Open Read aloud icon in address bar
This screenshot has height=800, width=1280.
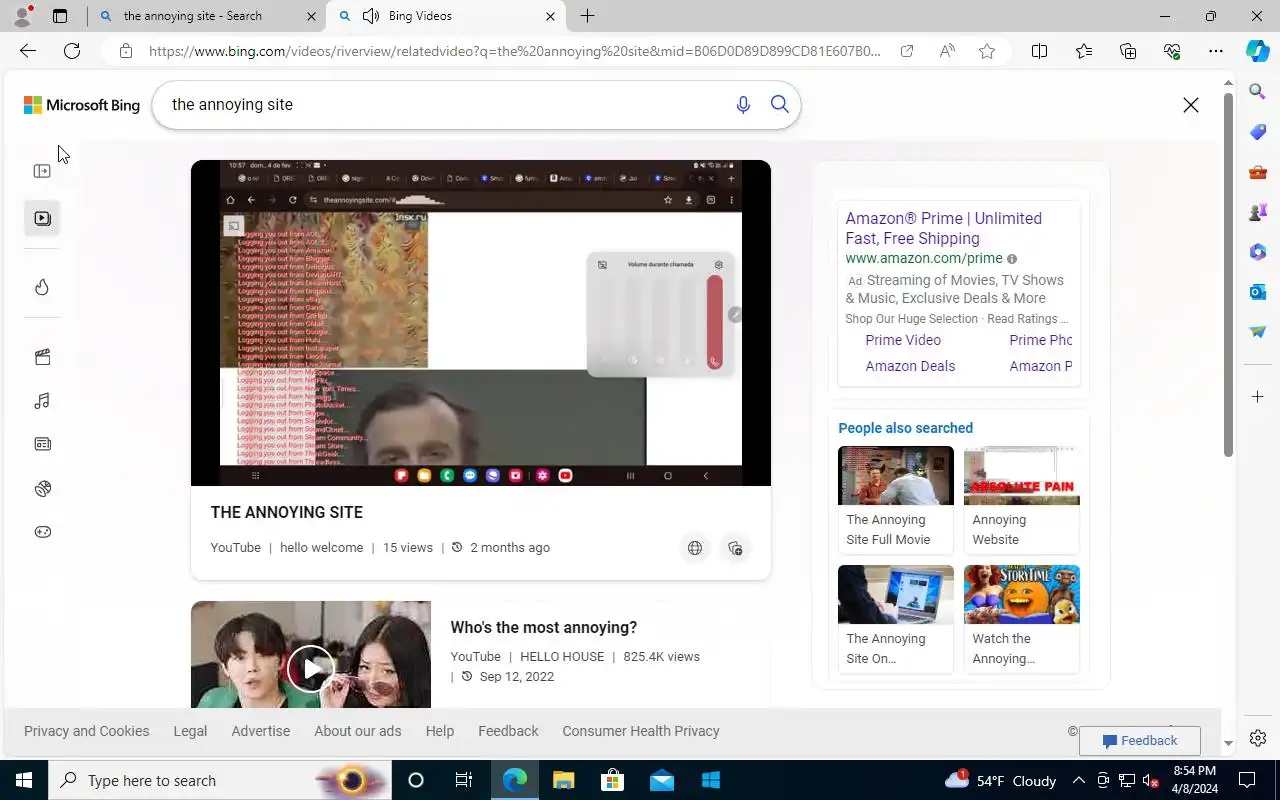click(x=947, y=51)
